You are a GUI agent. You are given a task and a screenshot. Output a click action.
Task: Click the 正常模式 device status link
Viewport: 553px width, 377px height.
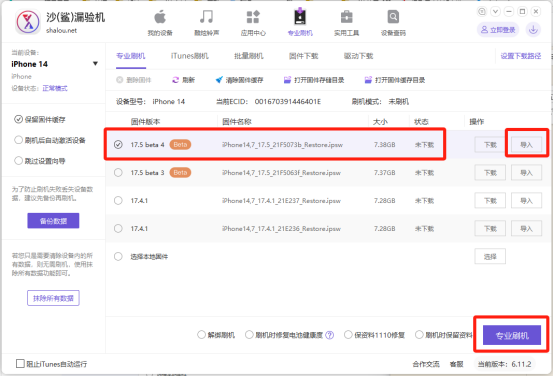(x=55, y=88)
